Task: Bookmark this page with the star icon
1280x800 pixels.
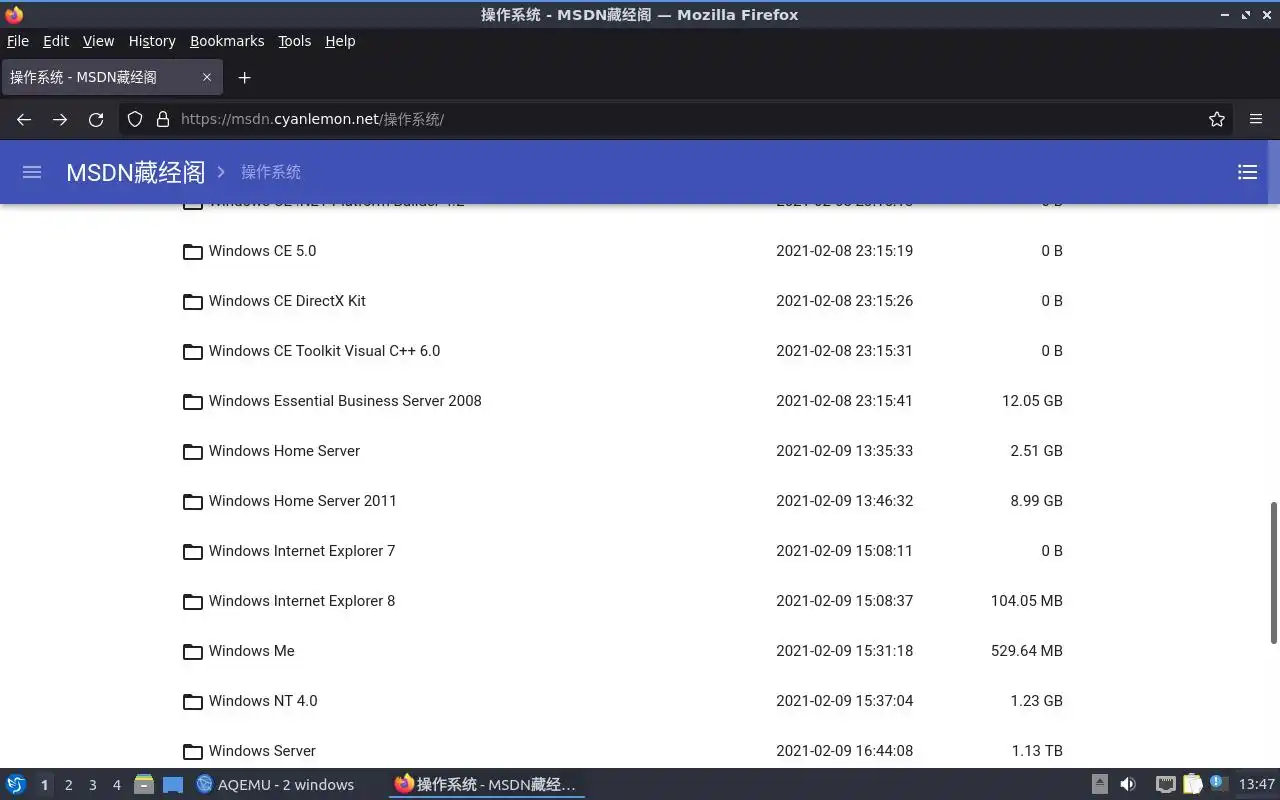Action: pos(1217,119)
